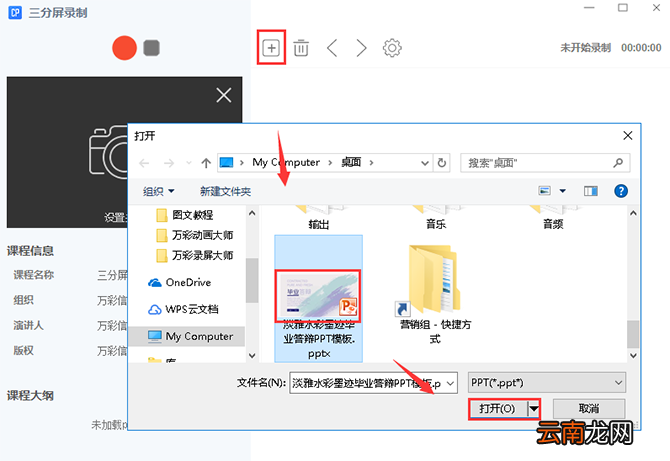The height and width of the screenshot is (461, 670).
Task: Select the 音频 folder
Action: [x=553, y=219]
